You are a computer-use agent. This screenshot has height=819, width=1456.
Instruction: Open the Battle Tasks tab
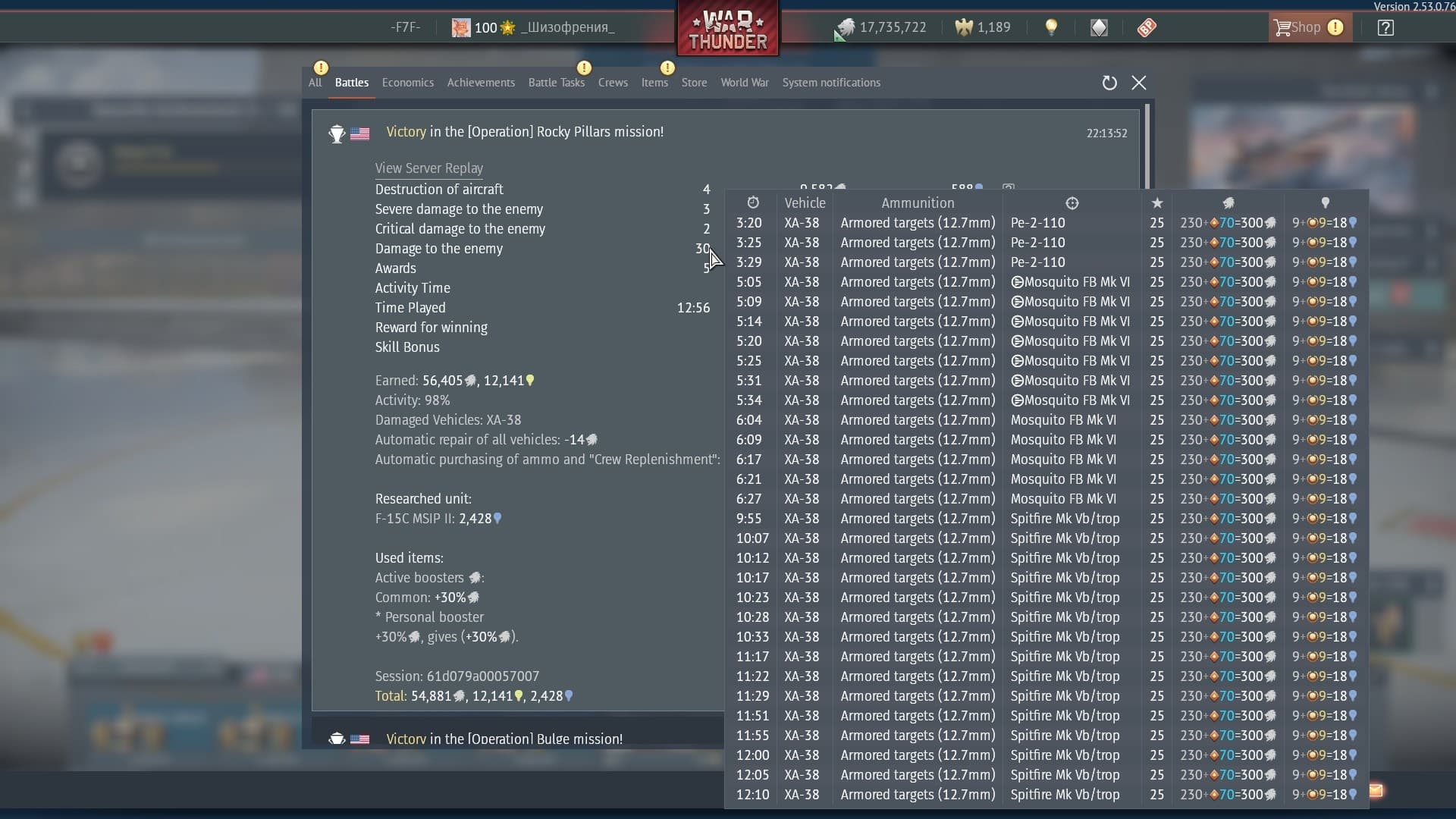pyautogui.click(x=556, y=83)
